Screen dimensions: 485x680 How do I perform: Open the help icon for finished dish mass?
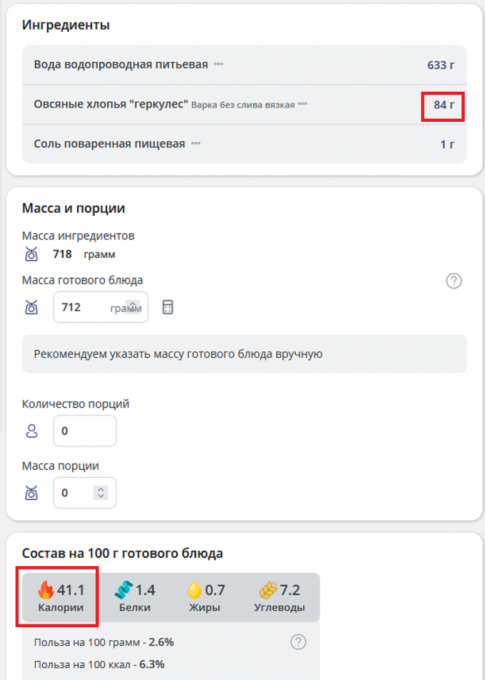pos(454,281)
